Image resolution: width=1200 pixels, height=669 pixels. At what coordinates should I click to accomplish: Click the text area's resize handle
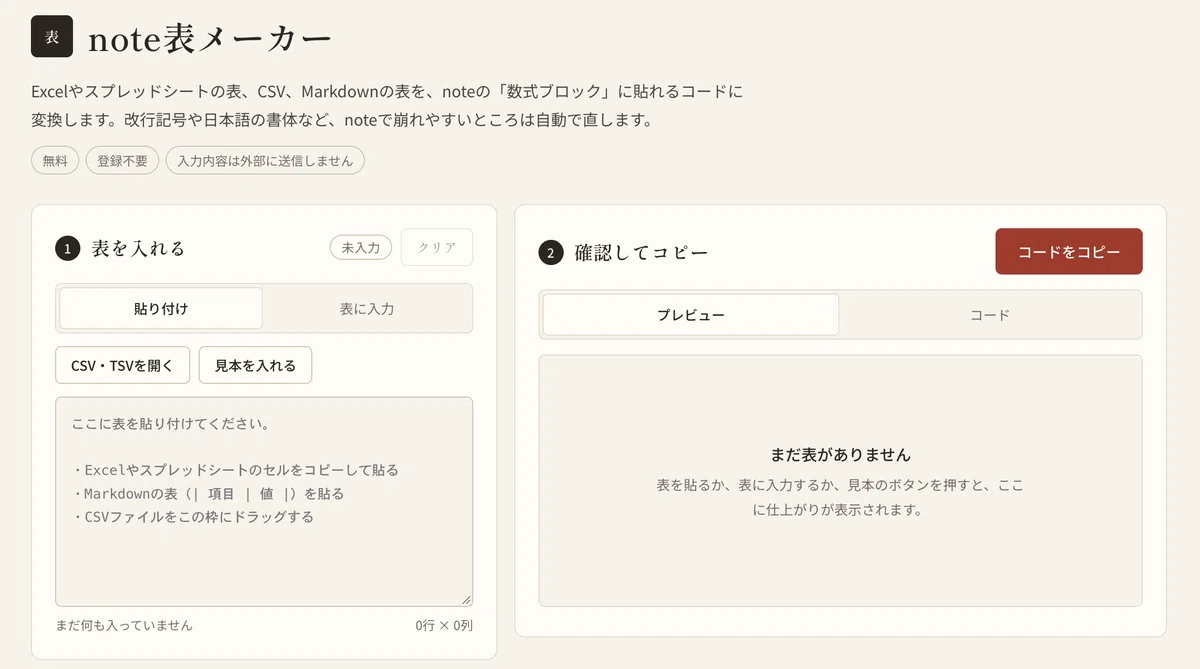point(466,599)
